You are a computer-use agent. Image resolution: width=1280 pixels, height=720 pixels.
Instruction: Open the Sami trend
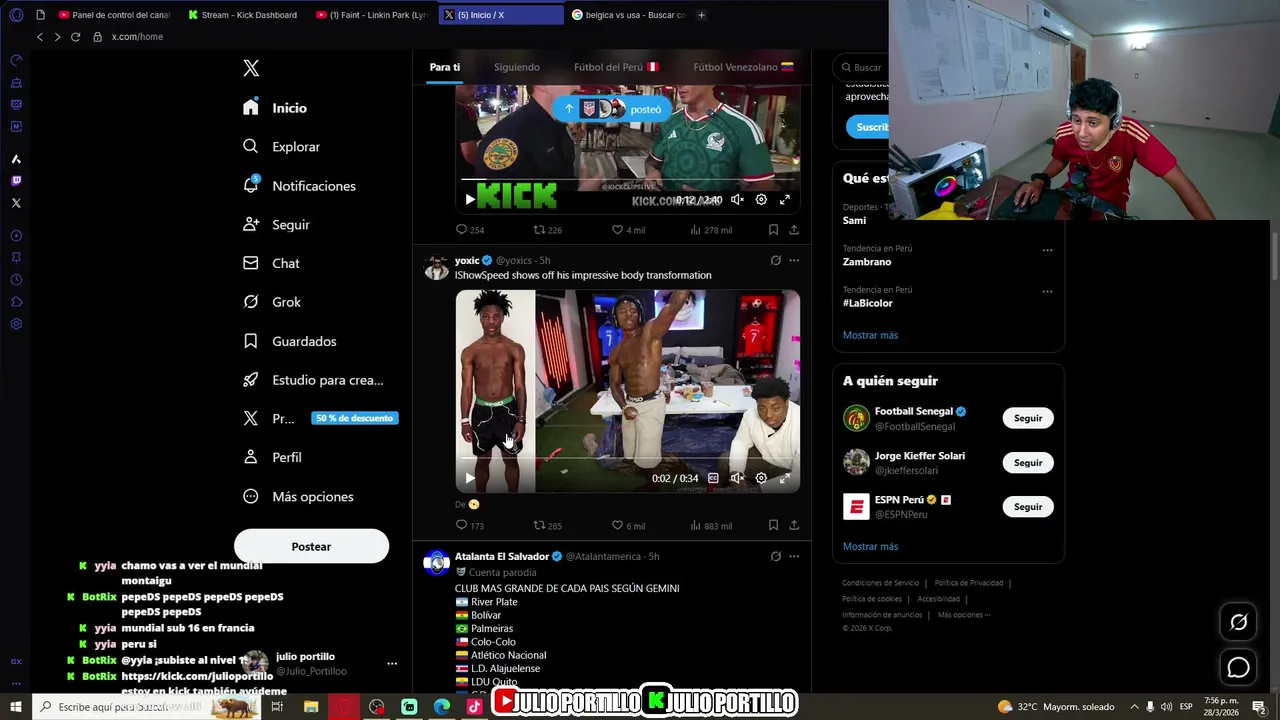pyautogui.click(x=854, y=220)
